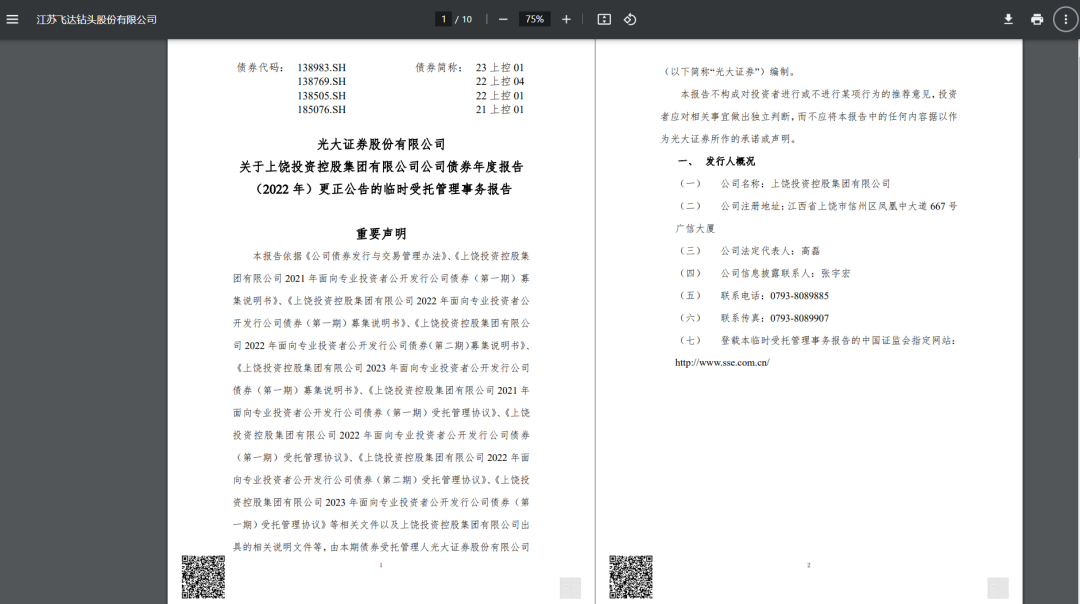Image resolution: width=1080 pixels, height=604 pixels.
Task: Click the QR code on page 2
Action: 630,576
